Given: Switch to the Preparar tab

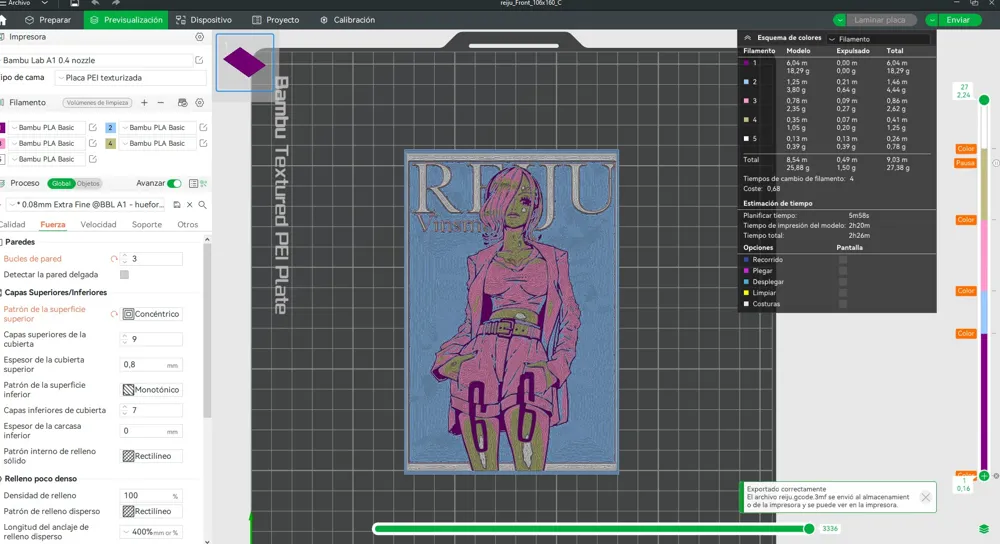Looking at the screenshot, I should click(48, 20).
